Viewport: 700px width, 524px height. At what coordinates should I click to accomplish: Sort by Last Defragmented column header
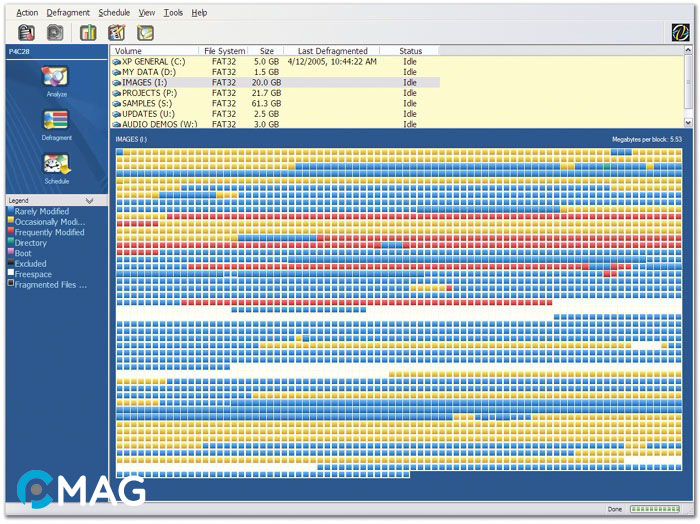(x=332, y=51)
